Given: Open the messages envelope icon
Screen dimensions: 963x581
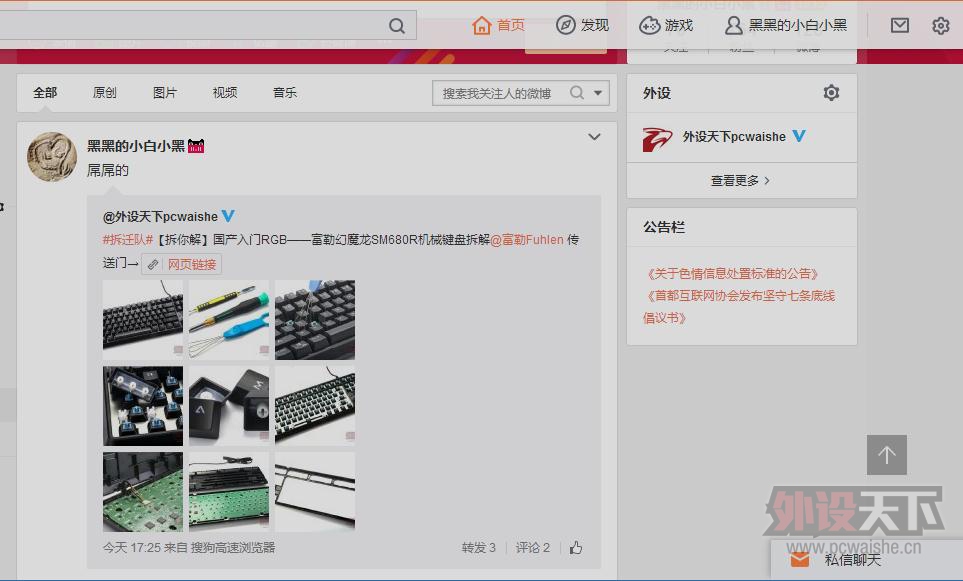Looking at the screenshot, I should [900, 25].
